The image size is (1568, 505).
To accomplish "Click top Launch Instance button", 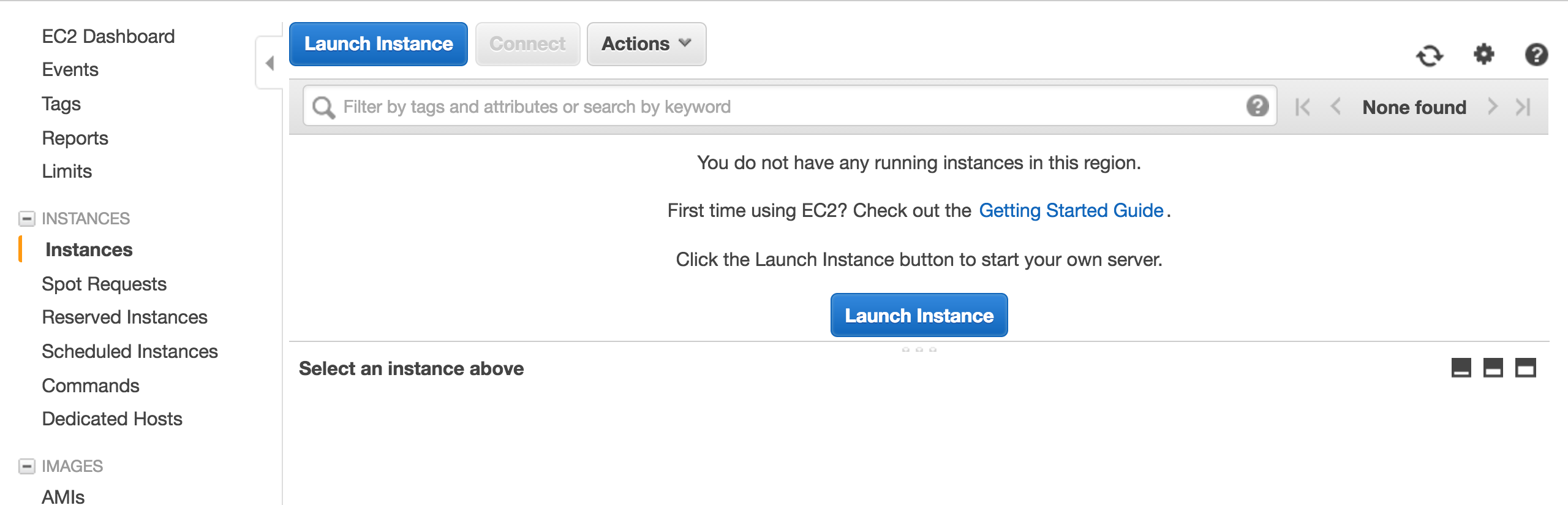I will pyautogui.click(x=379, y=44).
